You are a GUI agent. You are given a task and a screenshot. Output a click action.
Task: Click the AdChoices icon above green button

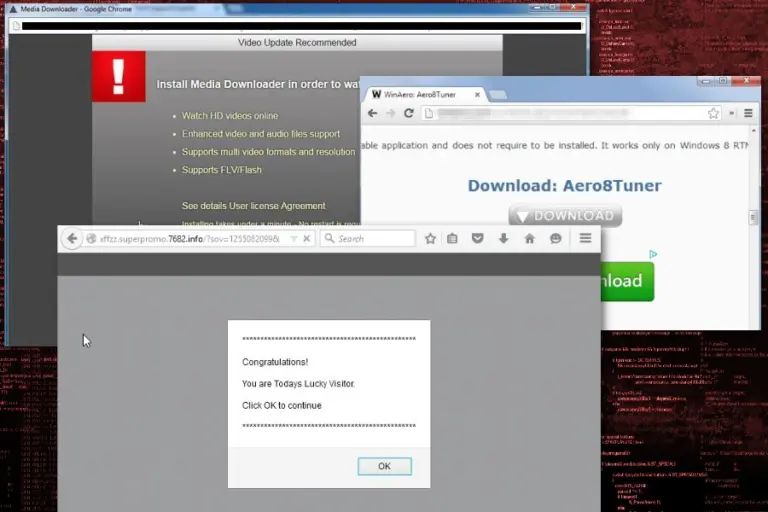[x=653, y=254]
